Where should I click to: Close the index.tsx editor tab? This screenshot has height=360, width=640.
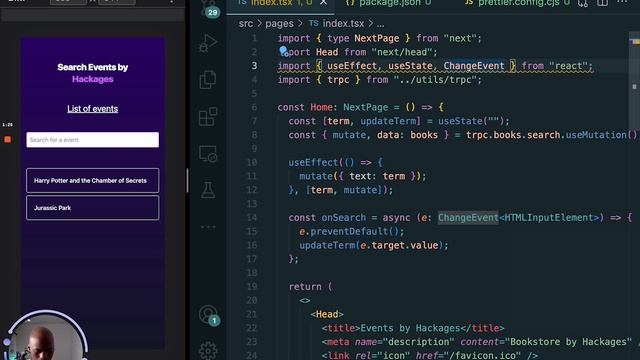pos(323,3)
